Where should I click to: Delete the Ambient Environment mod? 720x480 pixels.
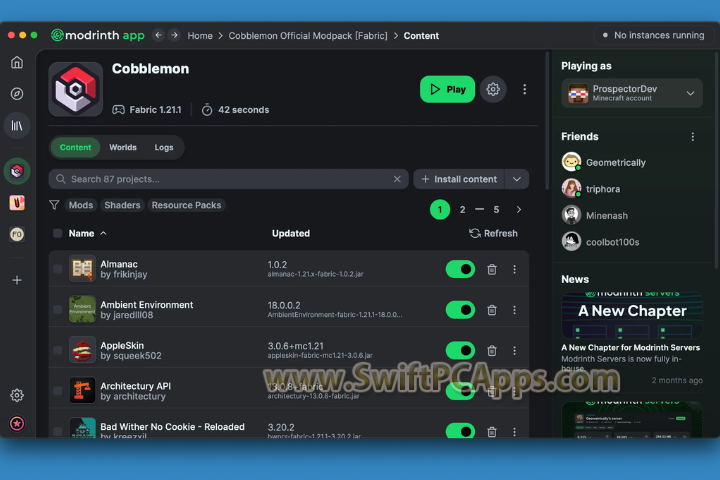pos(492,310)
